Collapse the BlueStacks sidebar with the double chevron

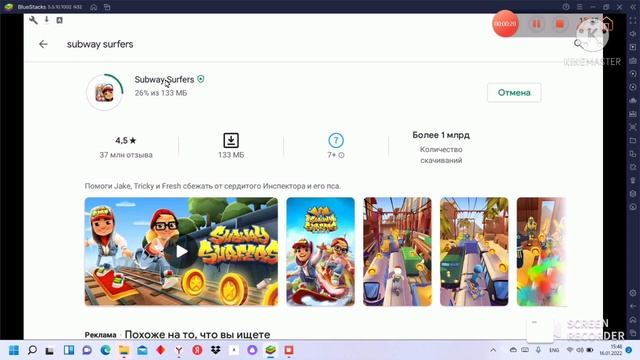pos(634,7)
